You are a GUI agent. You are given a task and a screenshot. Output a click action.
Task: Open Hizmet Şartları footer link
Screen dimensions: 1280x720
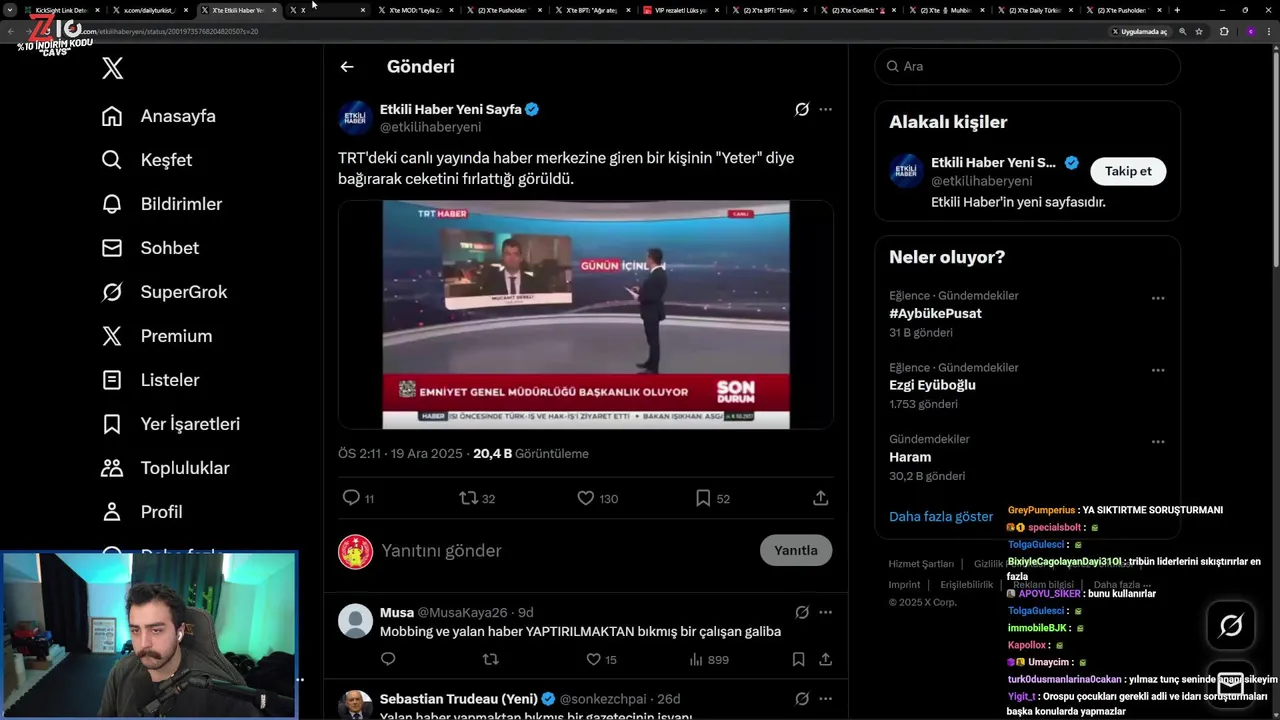coord(921,564)
